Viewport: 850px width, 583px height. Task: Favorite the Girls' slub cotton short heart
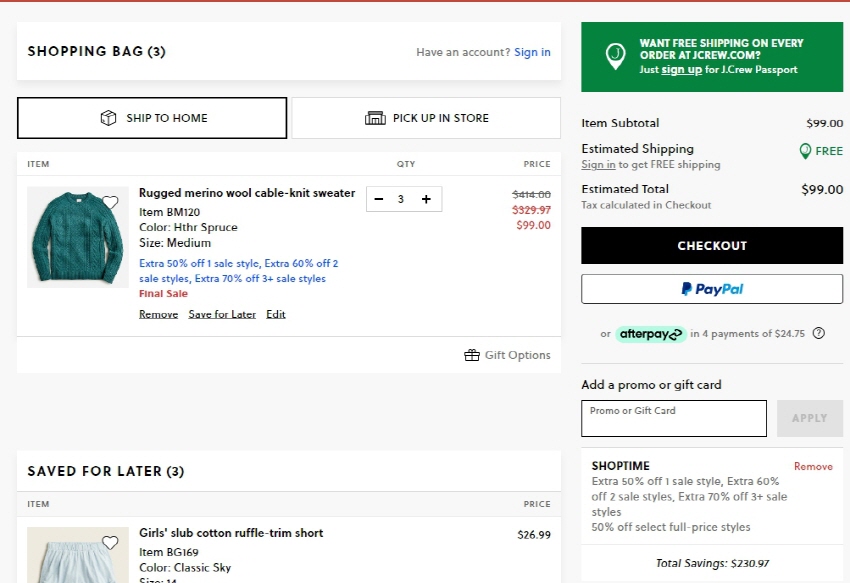pyautogui.click(x=110, y=542)
